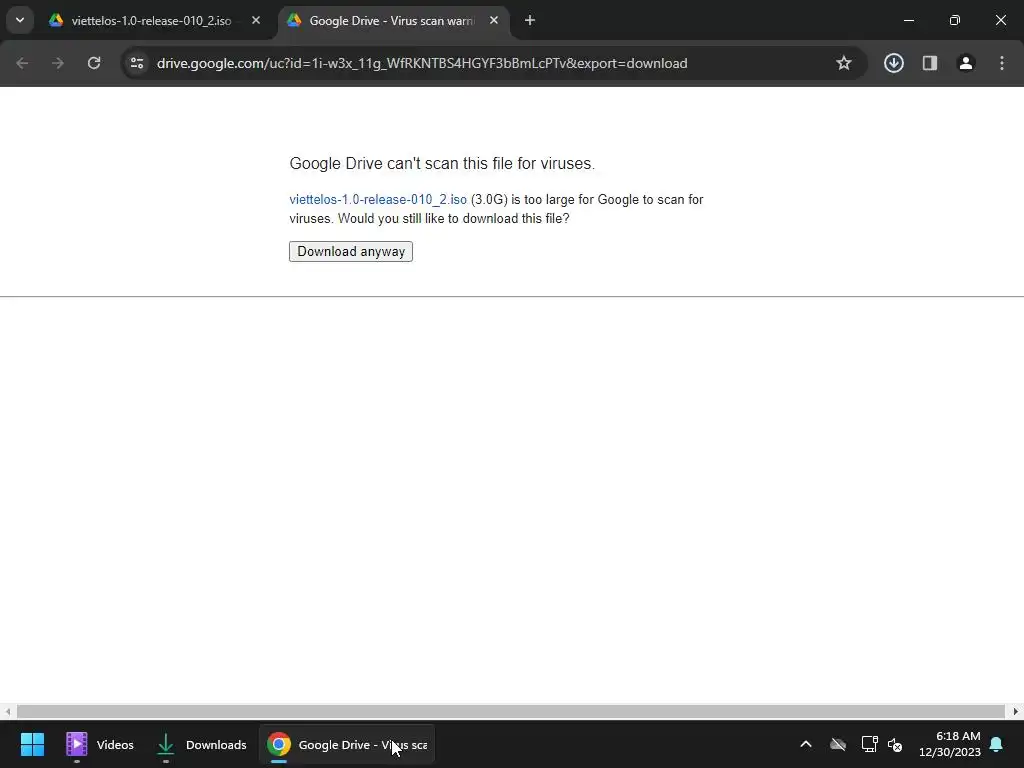
Task: Close the Google Drive virus scan tab
Action: pos(494,21)
